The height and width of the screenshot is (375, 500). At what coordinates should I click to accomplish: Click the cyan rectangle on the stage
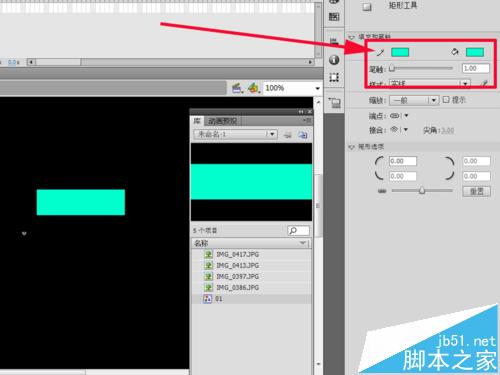pyautogui.click(x=81, y=202)
